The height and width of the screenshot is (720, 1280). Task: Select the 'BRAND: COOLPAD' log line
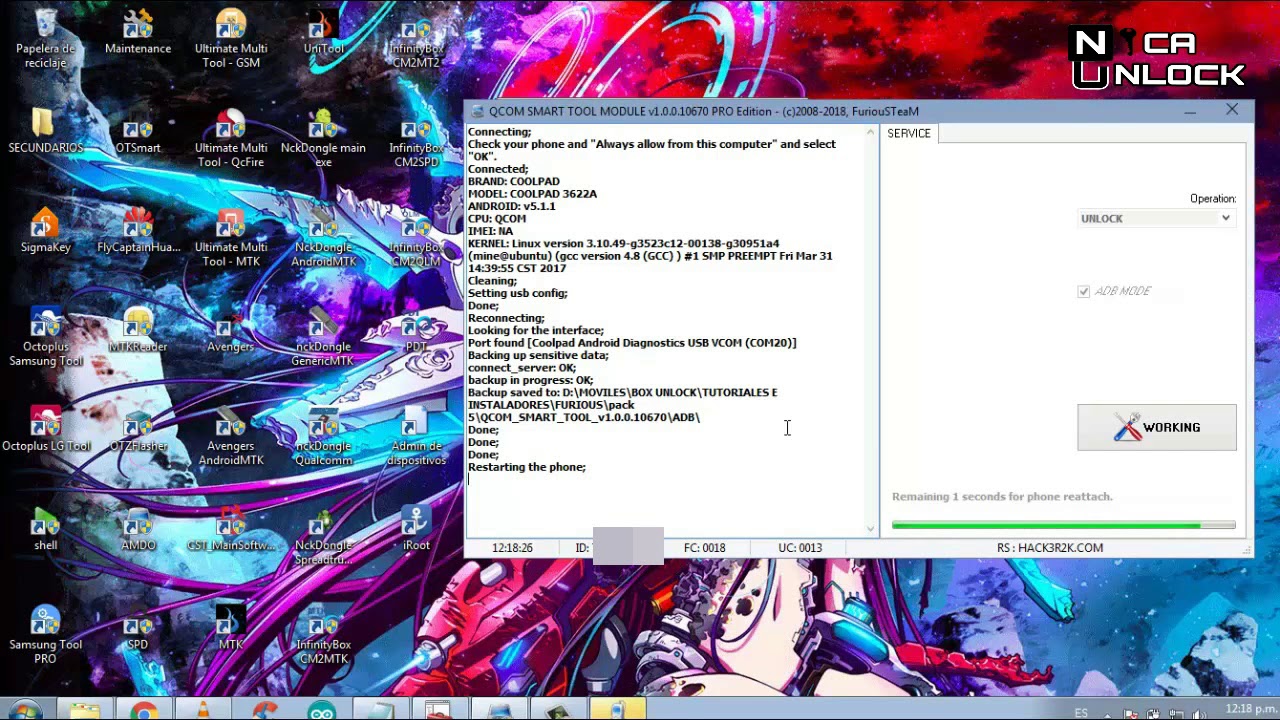point(514,181)
